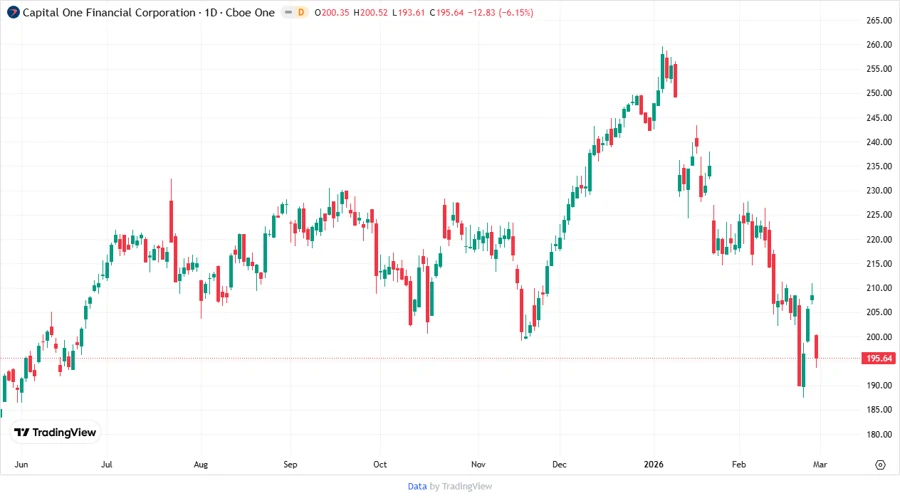This screenshot has height=498, width=900.
Task: Click the Capital One Financial Corporation title
Action: (x=109, y=12)
